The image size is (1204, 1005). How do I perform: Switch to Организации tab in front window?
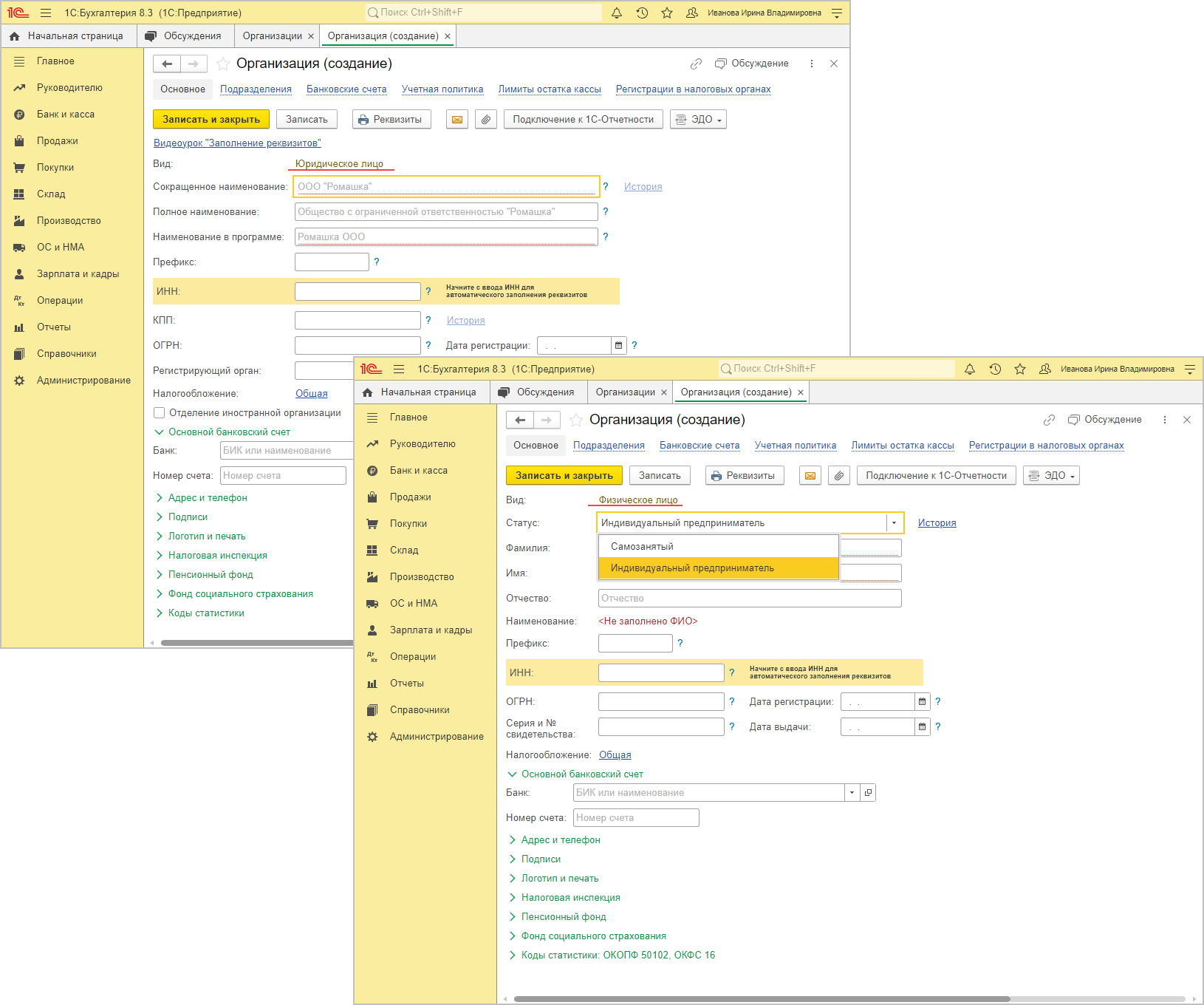(x=625, y=392)
